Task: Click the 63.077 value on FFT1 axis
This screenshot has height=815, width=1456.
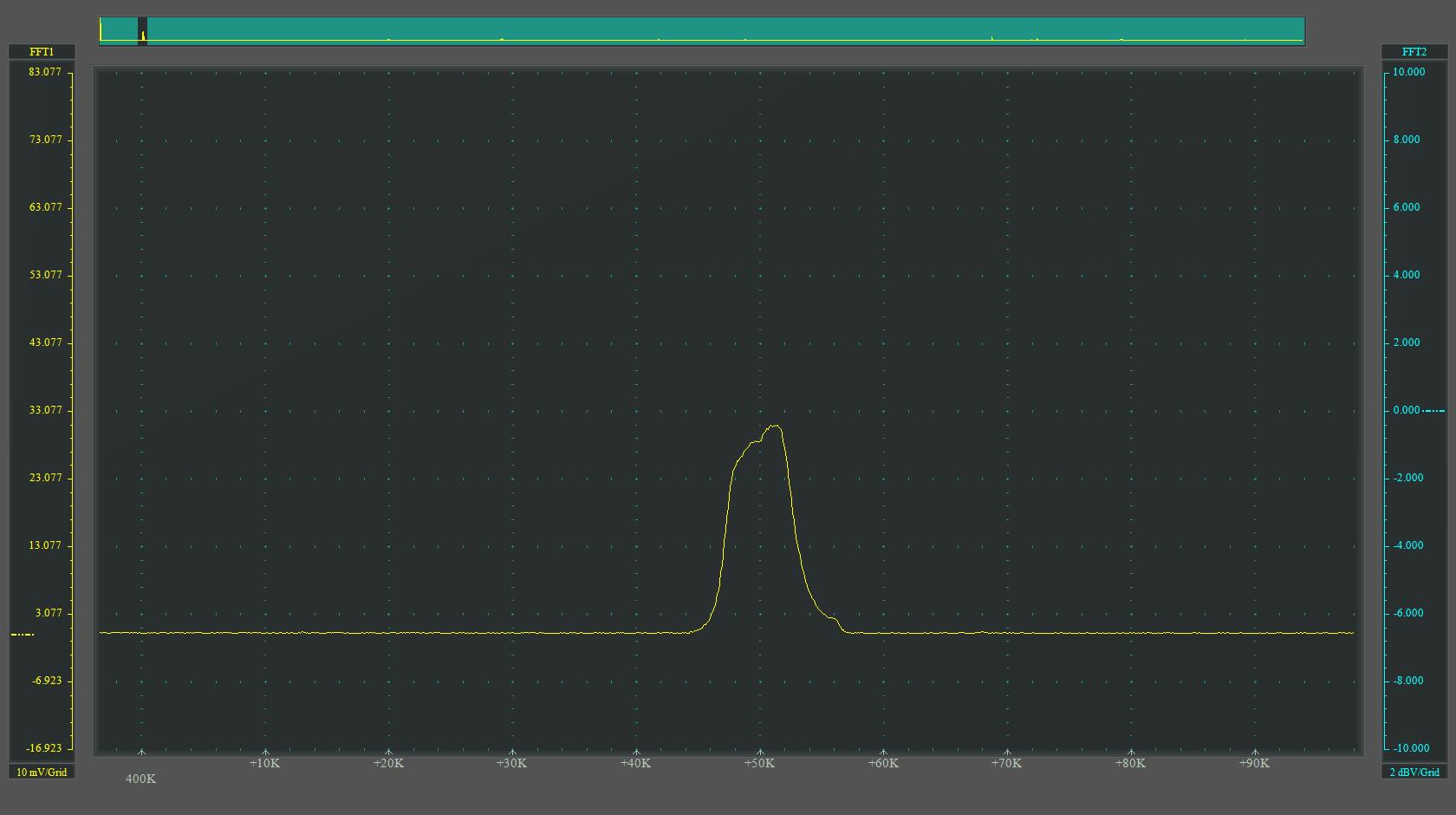Action: [45, 207]
